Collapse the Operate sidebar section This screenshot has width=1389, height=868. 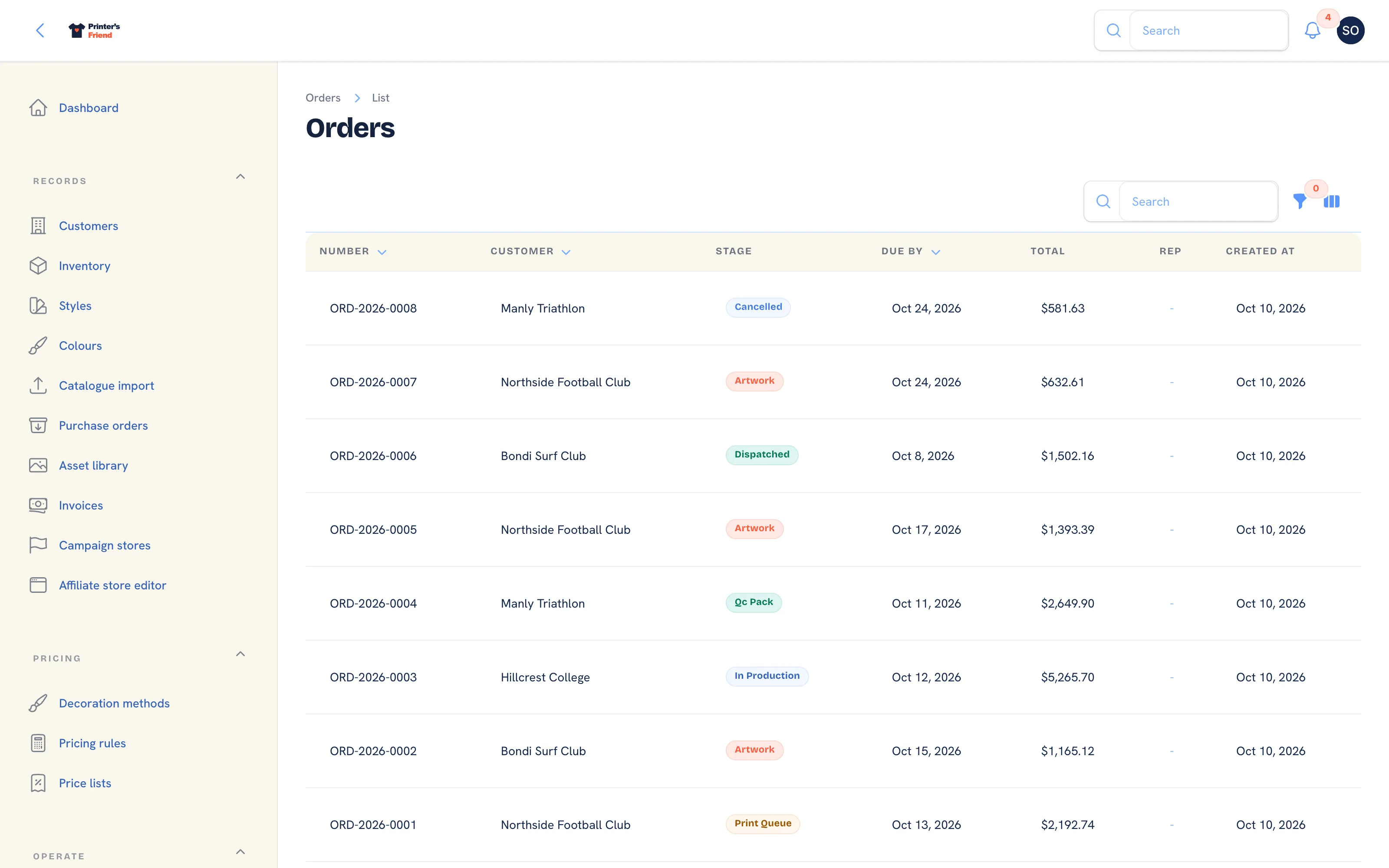point(240,852)
